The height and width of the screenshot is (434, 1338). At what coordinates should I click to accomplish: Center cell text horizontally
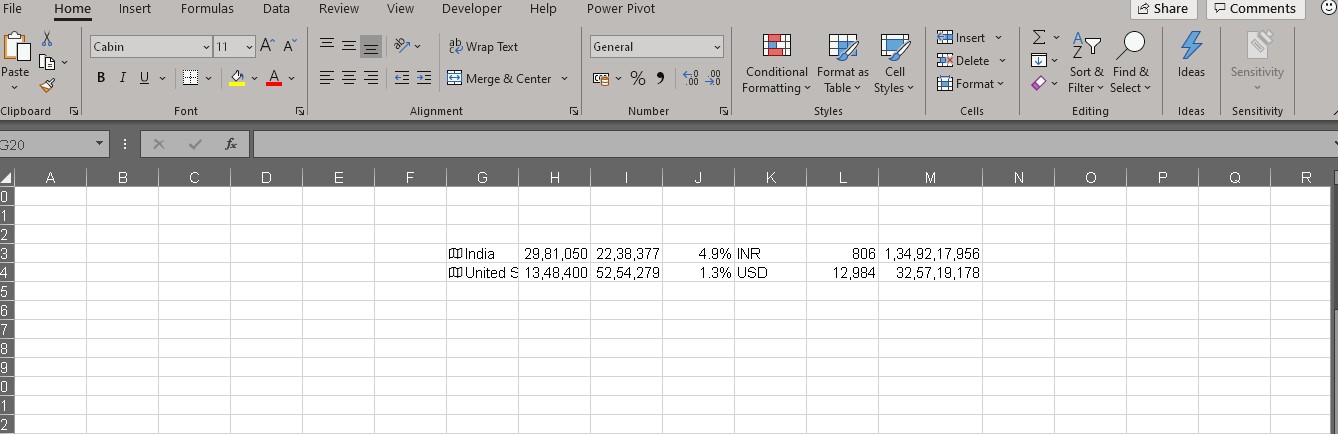click(349, 78)
